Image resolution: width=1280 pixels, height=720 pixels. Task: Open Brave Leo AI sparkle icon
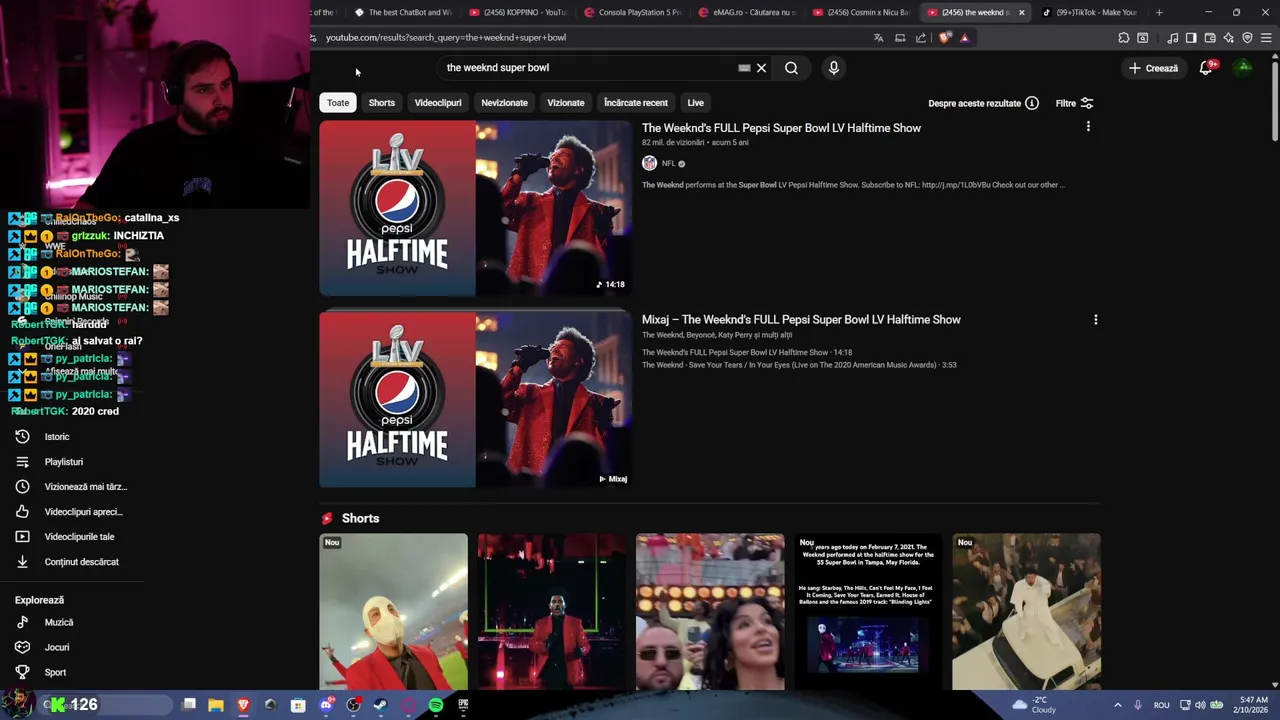[x=1228, y=38]
